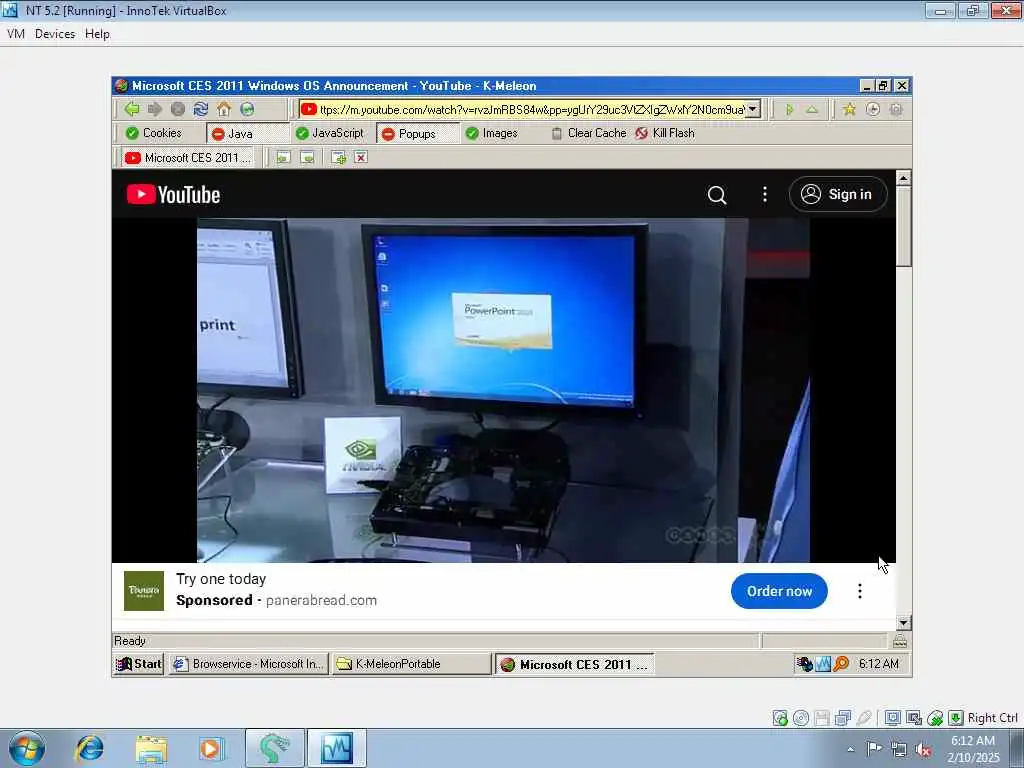The image size is (1024, 768).
Task: Show hidden icons in the Windows 7 tray
Action: tap(850, 749)
